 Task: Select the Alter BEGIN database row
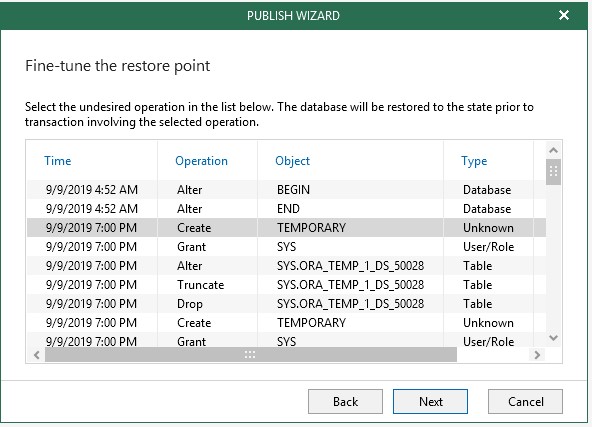coord(287,190)
